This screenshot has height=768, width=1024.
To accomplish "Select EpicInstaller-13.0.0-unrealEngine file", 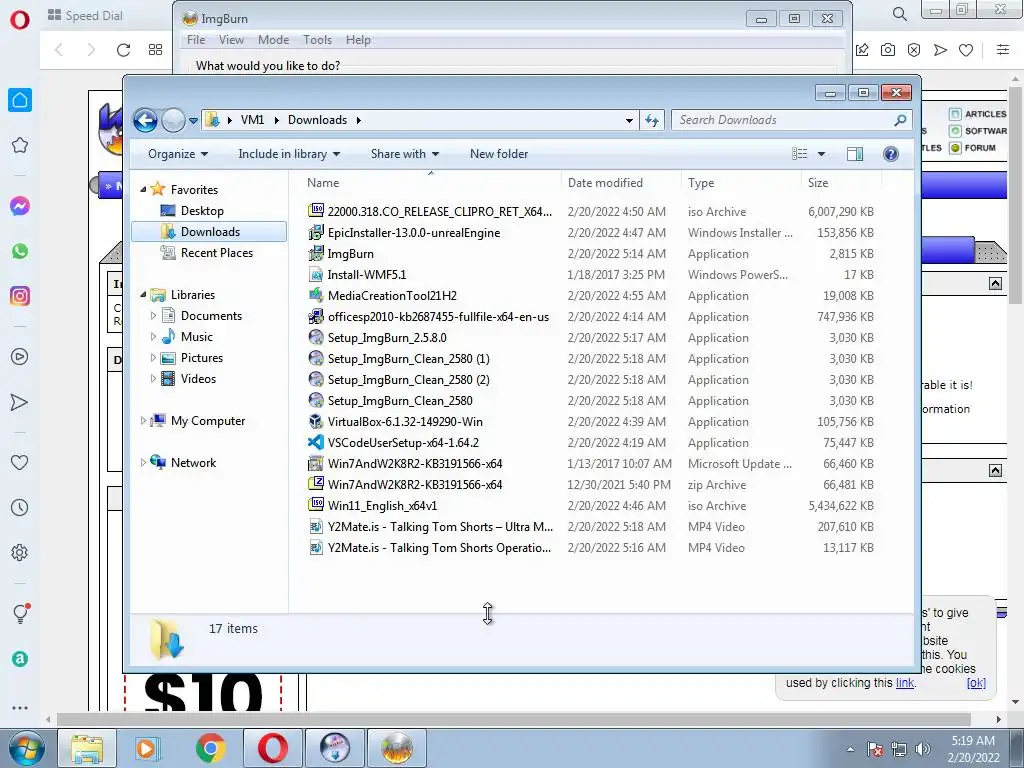I will (x=414, y=232).
